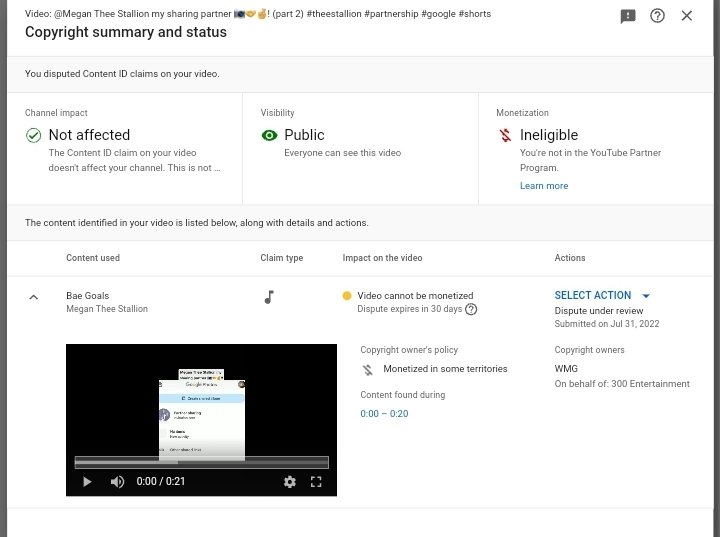This screenshot has height=537, width=720.
Task: Click the Not affected channel impact heading
Action: coord(89,135)
